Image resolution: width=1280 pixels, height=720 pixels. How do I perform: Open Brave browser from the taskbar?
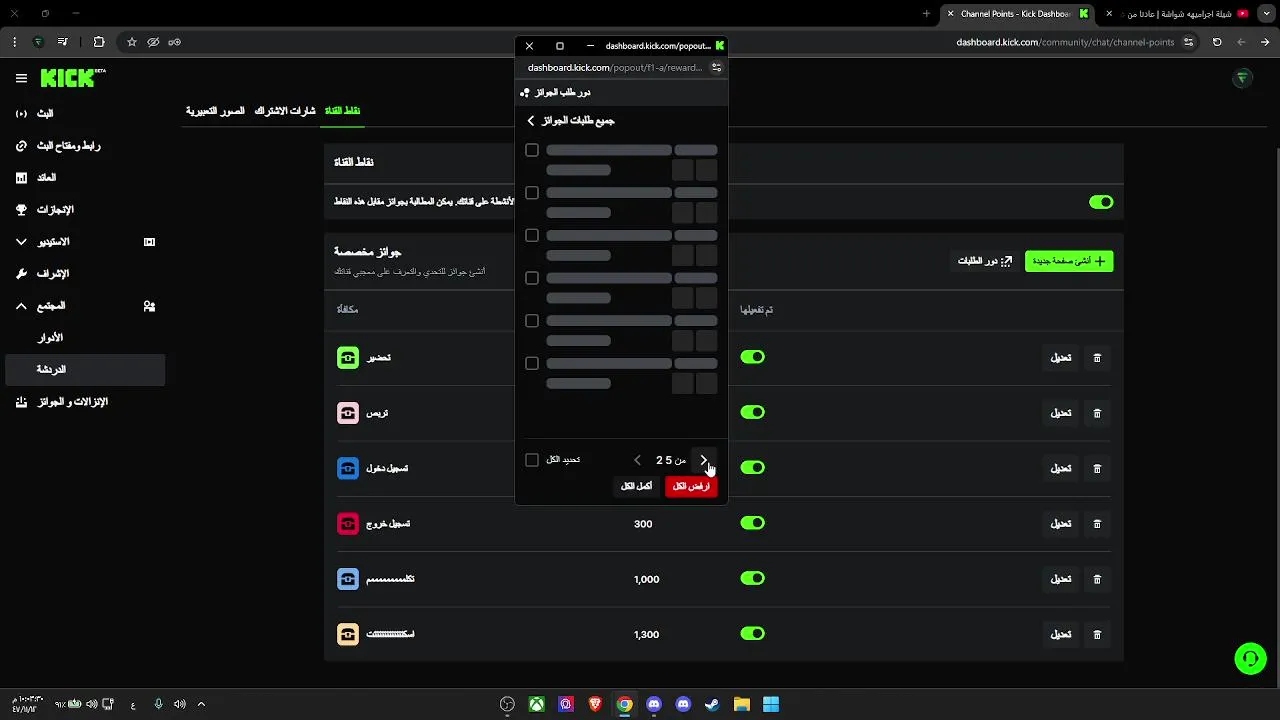595,704
